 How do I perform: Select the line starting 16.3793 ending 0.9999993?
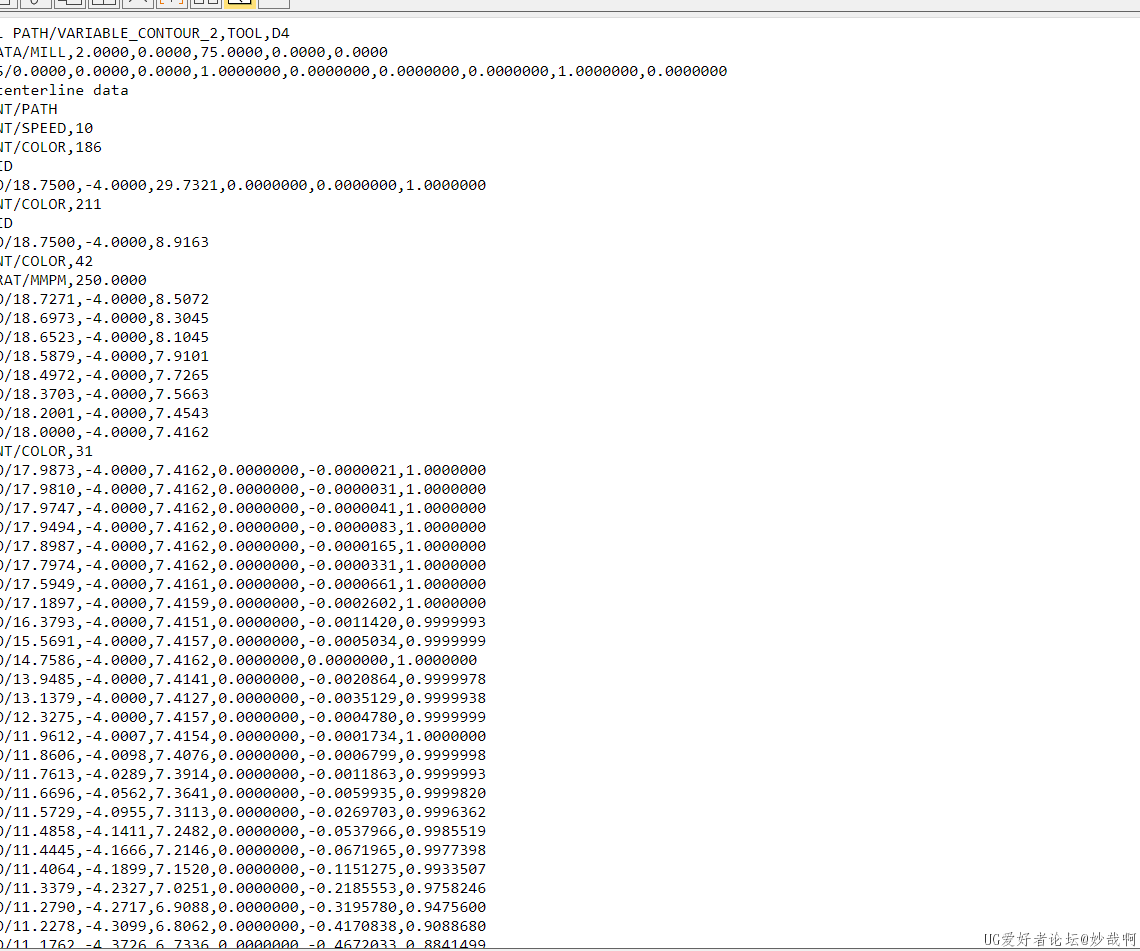pyautogui.click(x=243, y=622)
